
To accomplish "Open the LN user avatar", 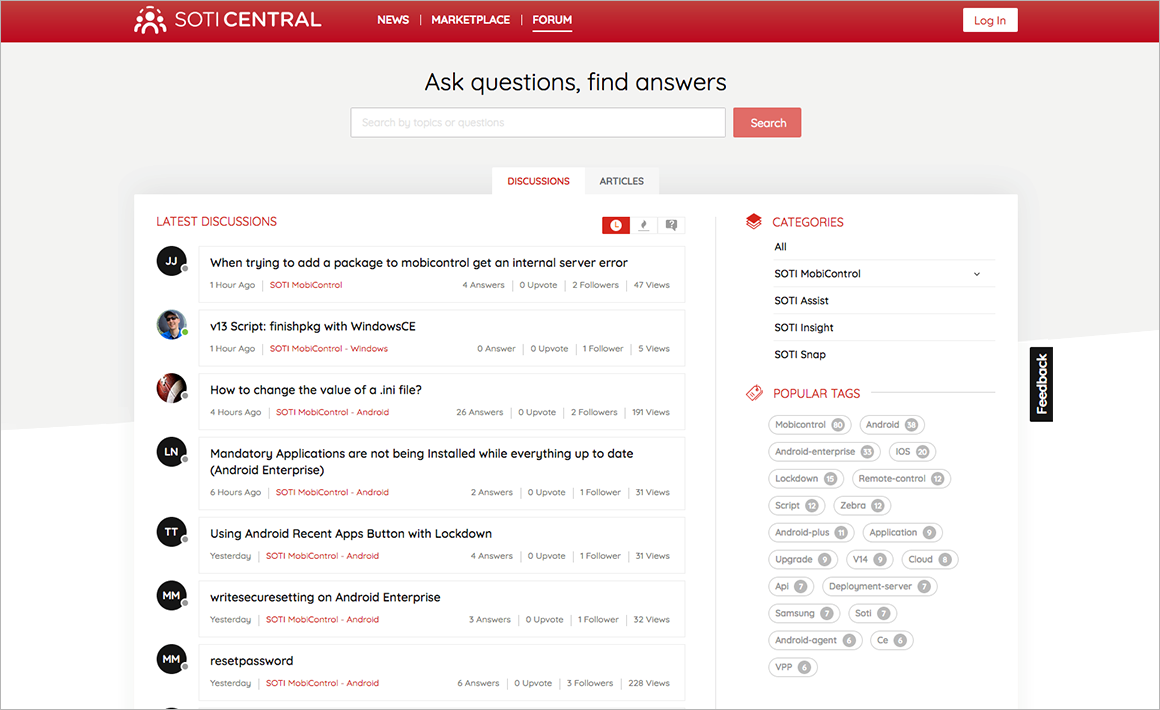I will tap(172, 452).
